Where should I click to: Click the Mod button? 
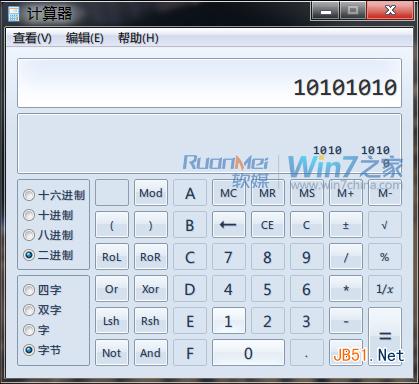tap(151, 193)
